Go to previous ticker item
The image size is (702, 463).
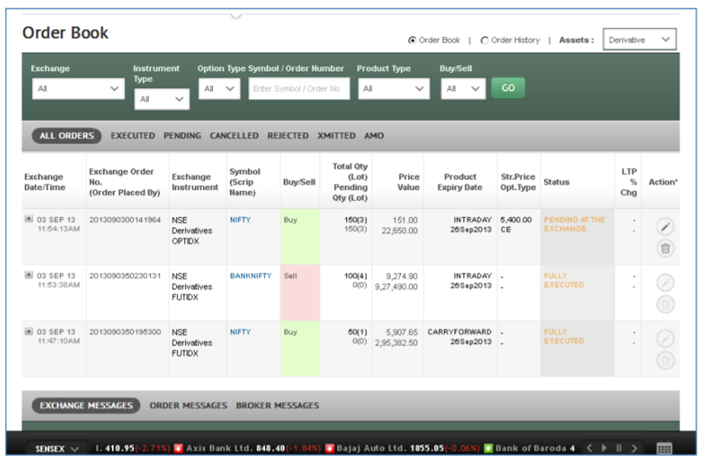590,448
